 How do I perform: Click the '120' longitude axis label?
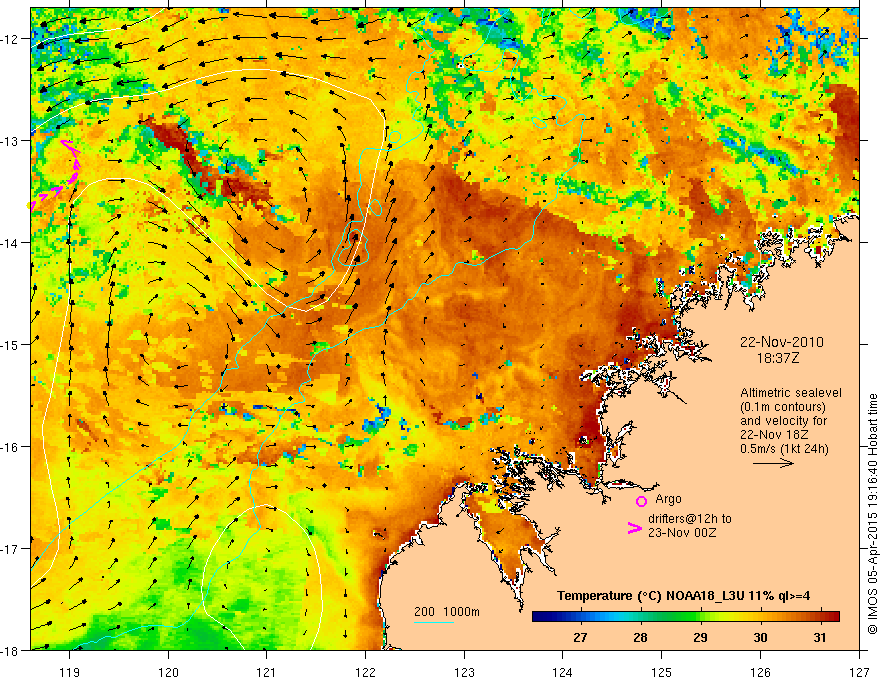168,672
